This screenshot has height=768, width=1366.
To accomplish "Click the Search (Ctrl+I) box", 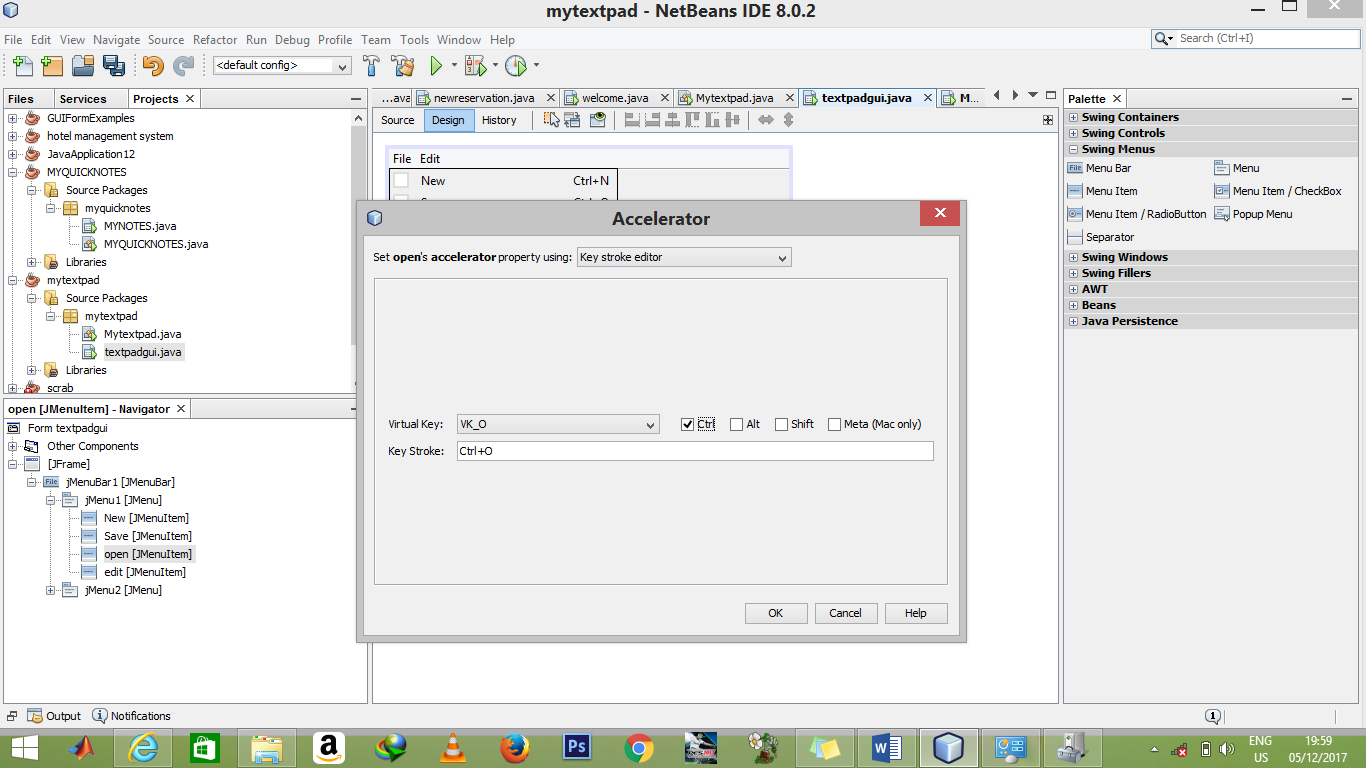I will [x=1254, y=38].
